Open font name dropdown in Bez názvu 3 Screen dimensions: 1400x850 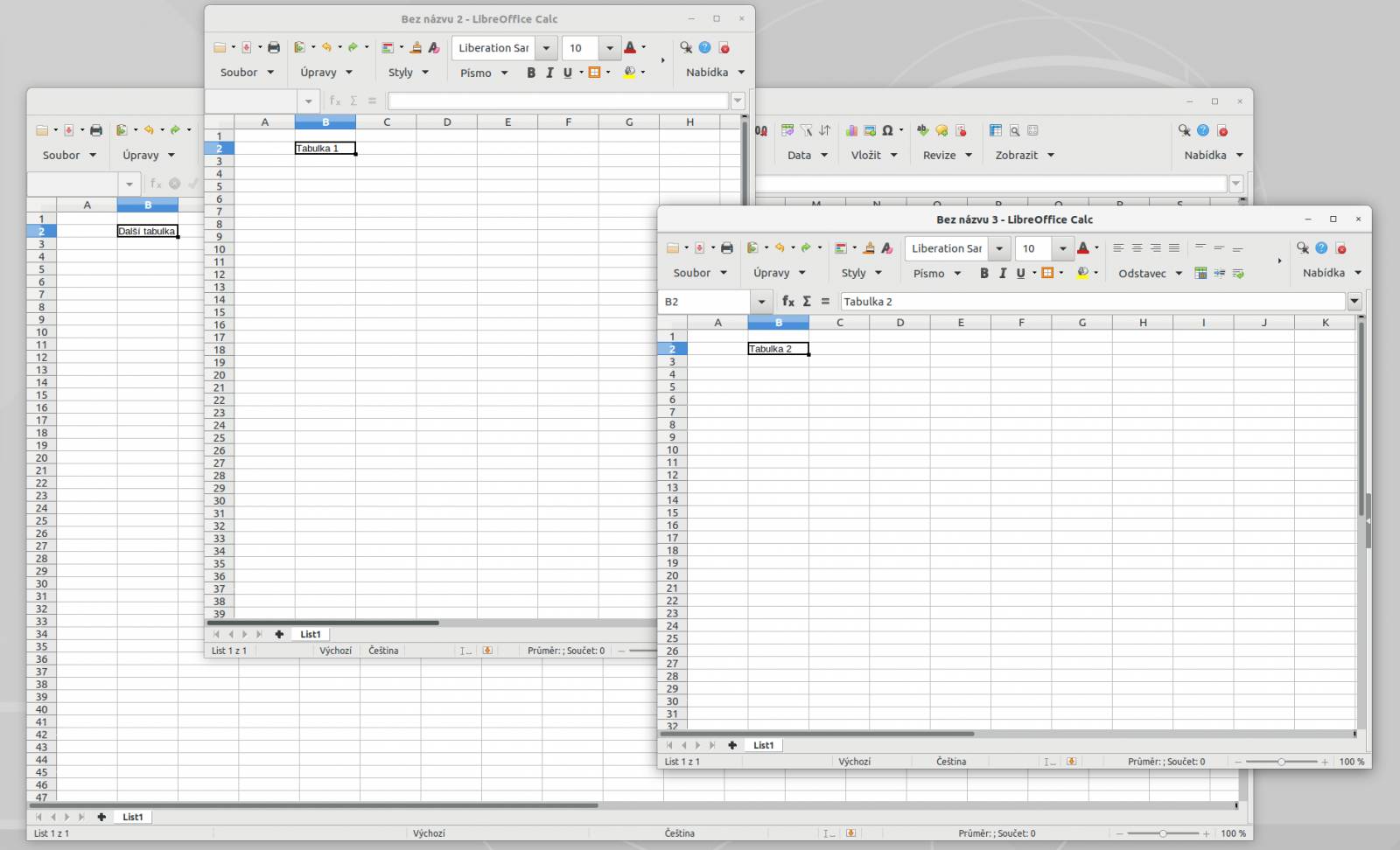click(x=999, y=248)
